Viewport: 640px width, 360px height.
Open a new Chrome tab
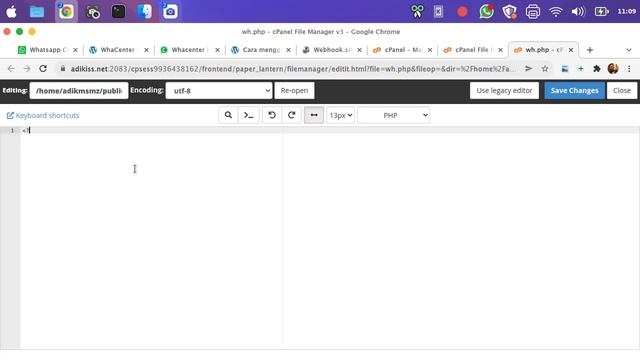pos(590,50)
